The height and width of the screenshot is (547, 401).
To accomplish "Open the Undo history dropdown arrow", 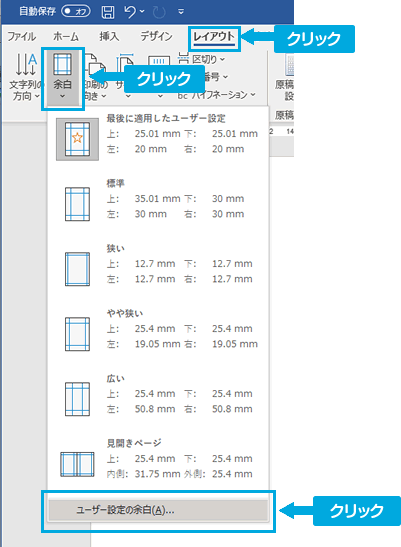I will pyautogui.click(x=142, y=12).
